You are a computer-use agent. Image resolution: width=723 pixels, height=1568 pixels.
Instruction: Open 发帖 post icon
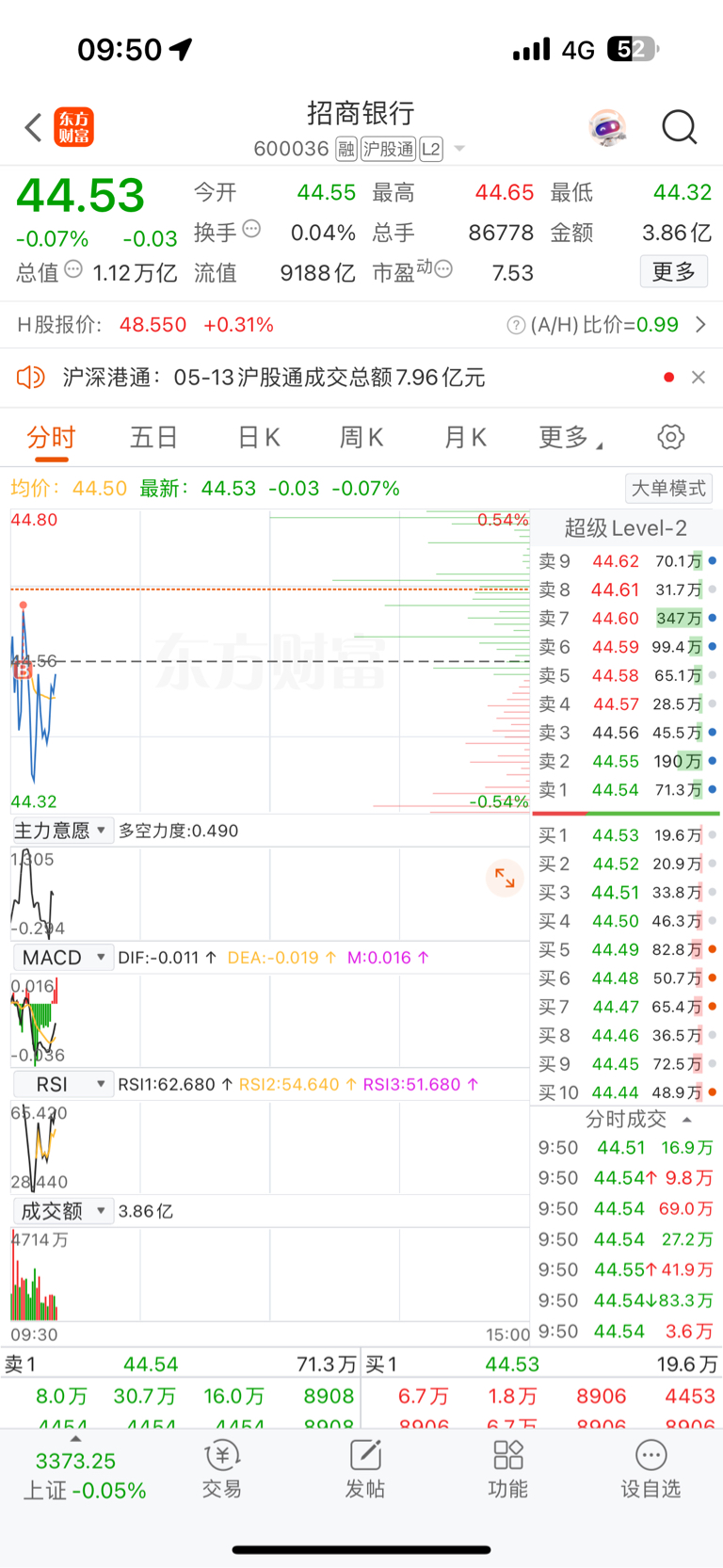click(x=364, y=1468)
